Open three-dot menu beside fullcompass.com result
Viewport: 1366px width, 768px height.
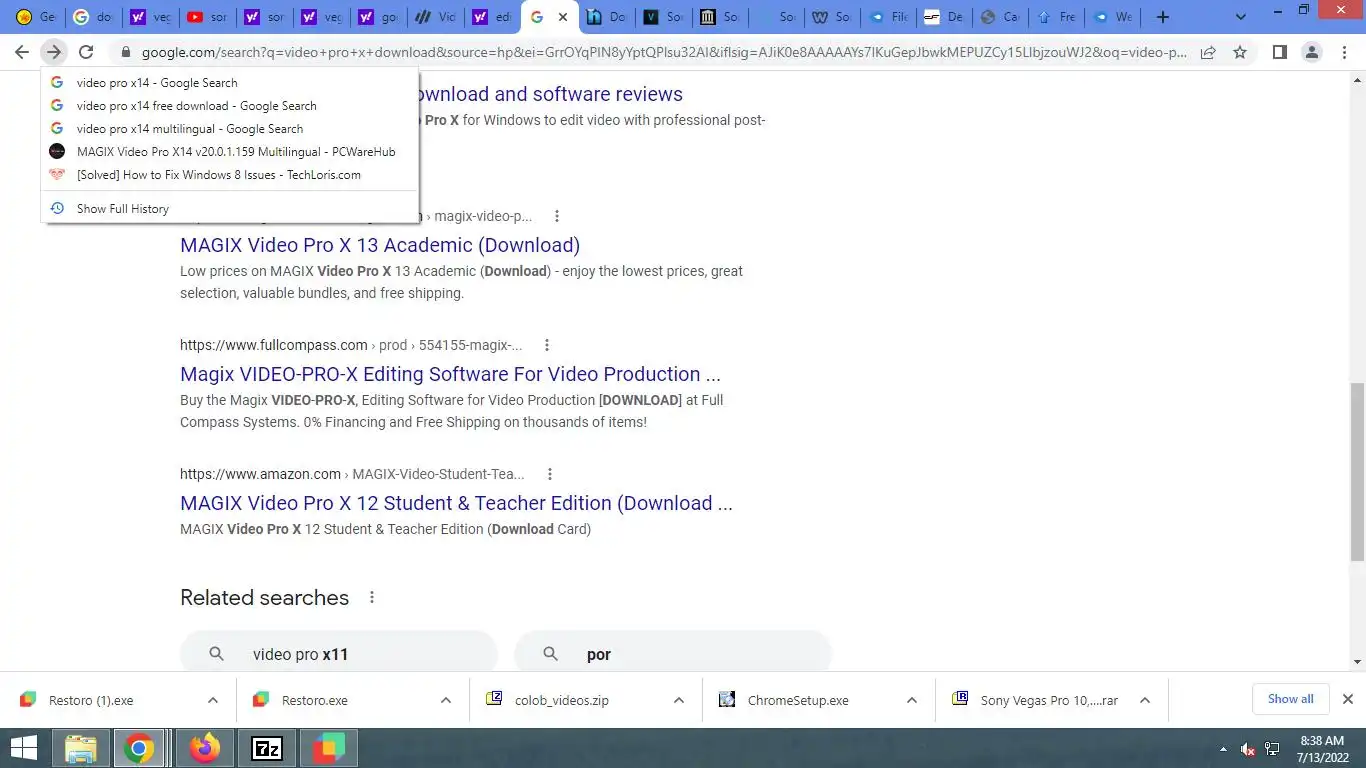tap(547, 345)
